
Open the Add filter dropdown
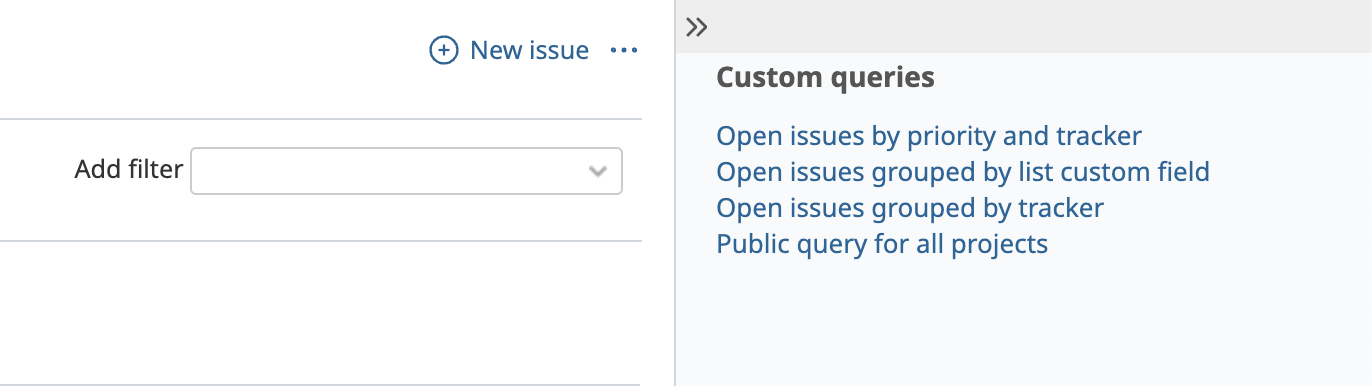[406, 171]
